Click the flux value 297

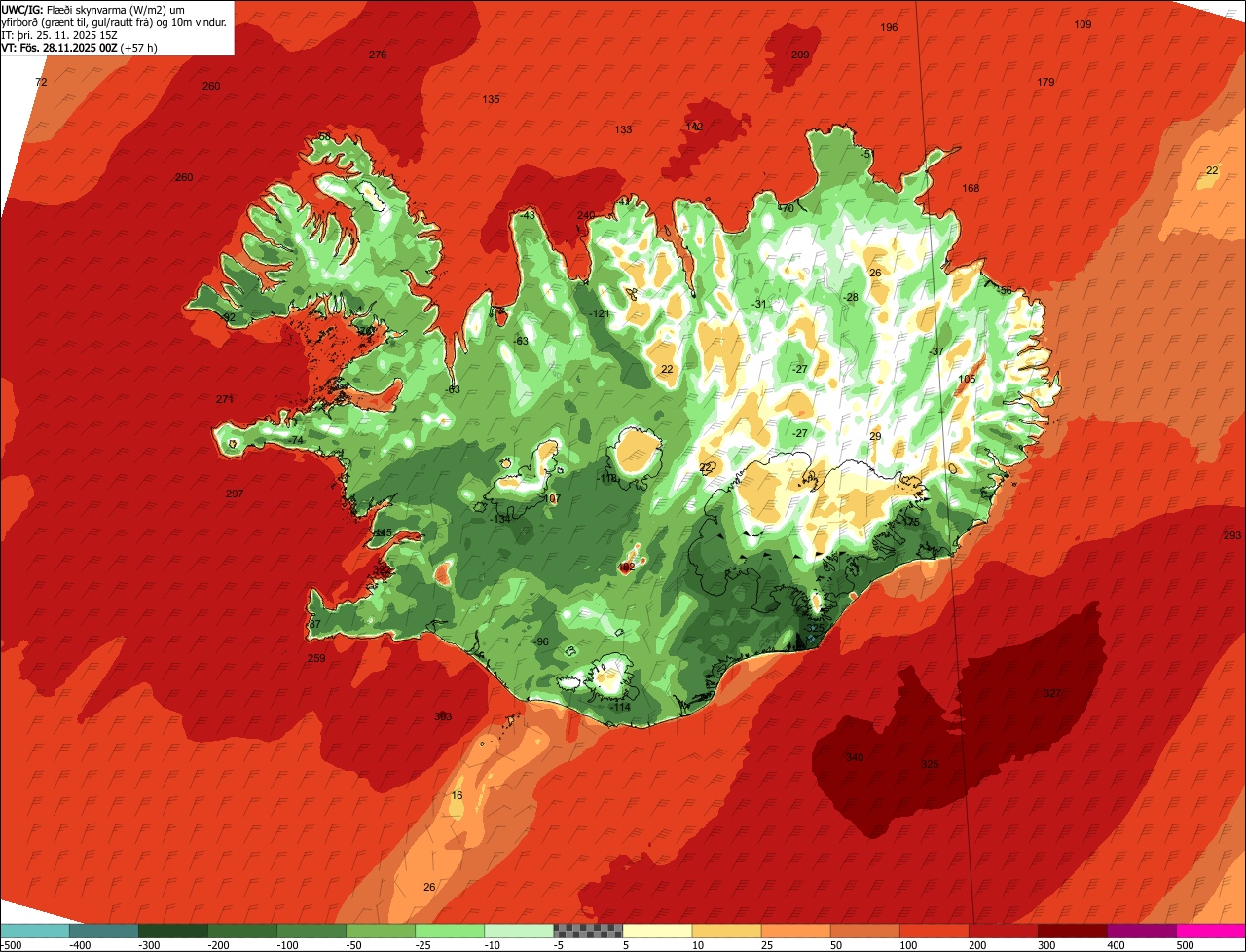[x=235, y=494]
